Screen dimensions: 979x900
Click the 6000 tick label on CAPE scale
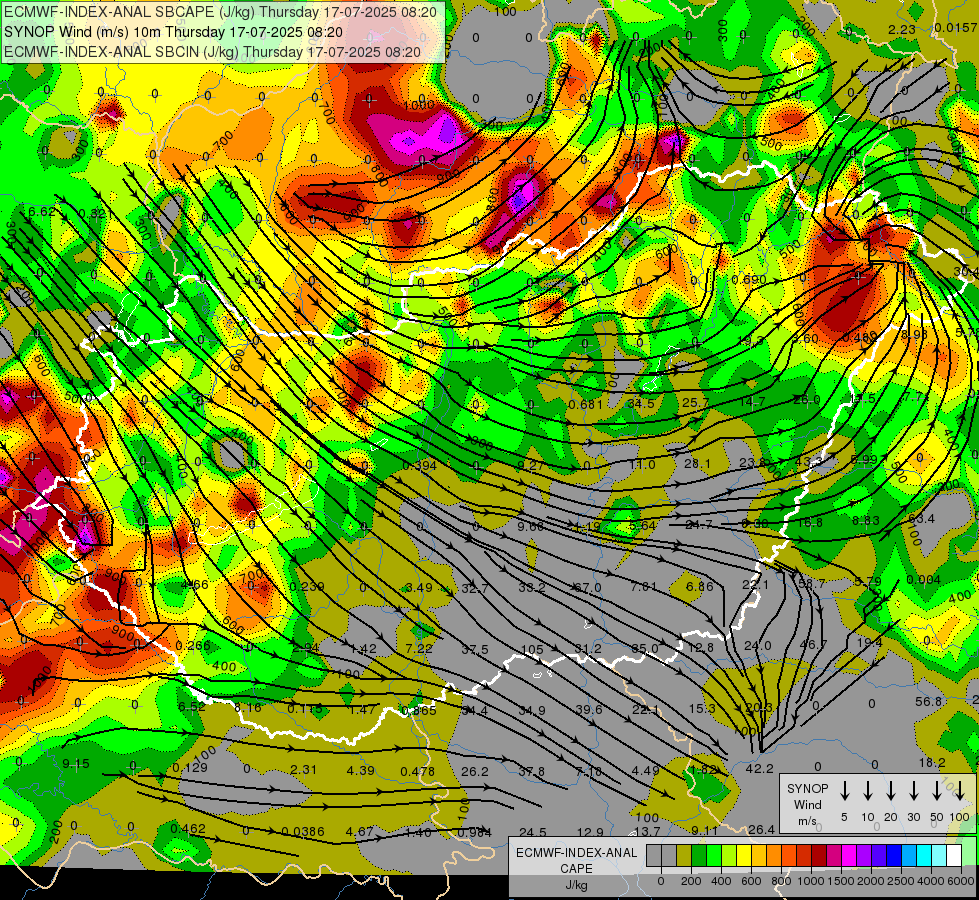pos(960,881)
